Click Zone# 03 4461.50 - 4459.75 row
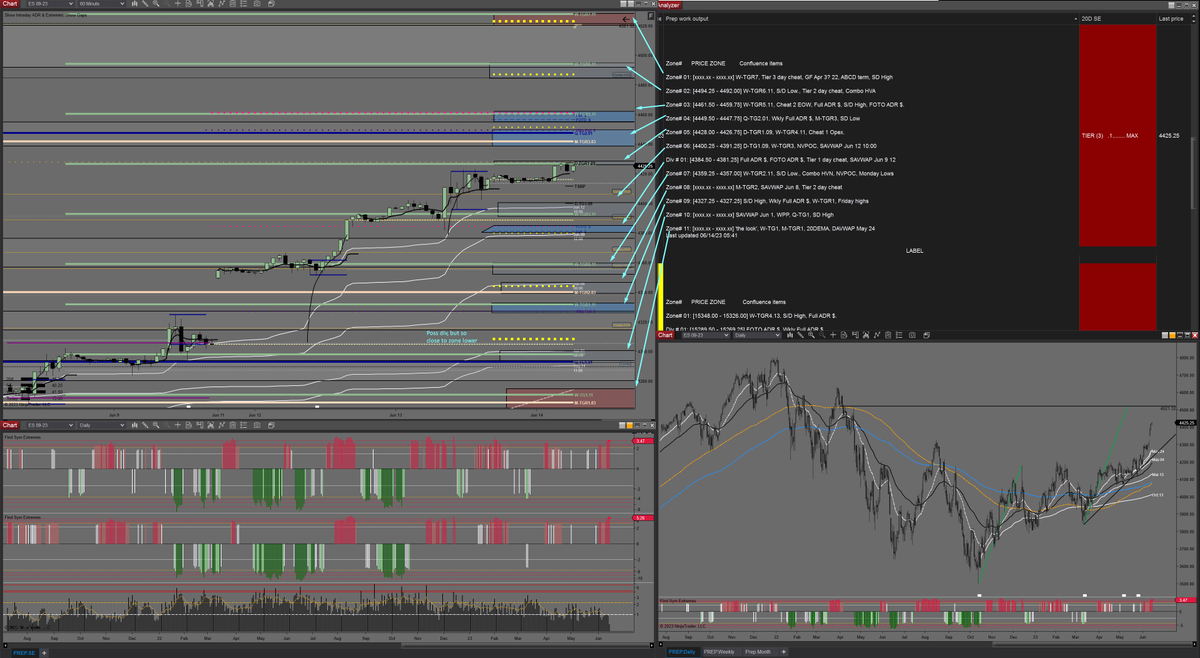The height and width of the screenshot is (658, 1200). click(784, 105)
